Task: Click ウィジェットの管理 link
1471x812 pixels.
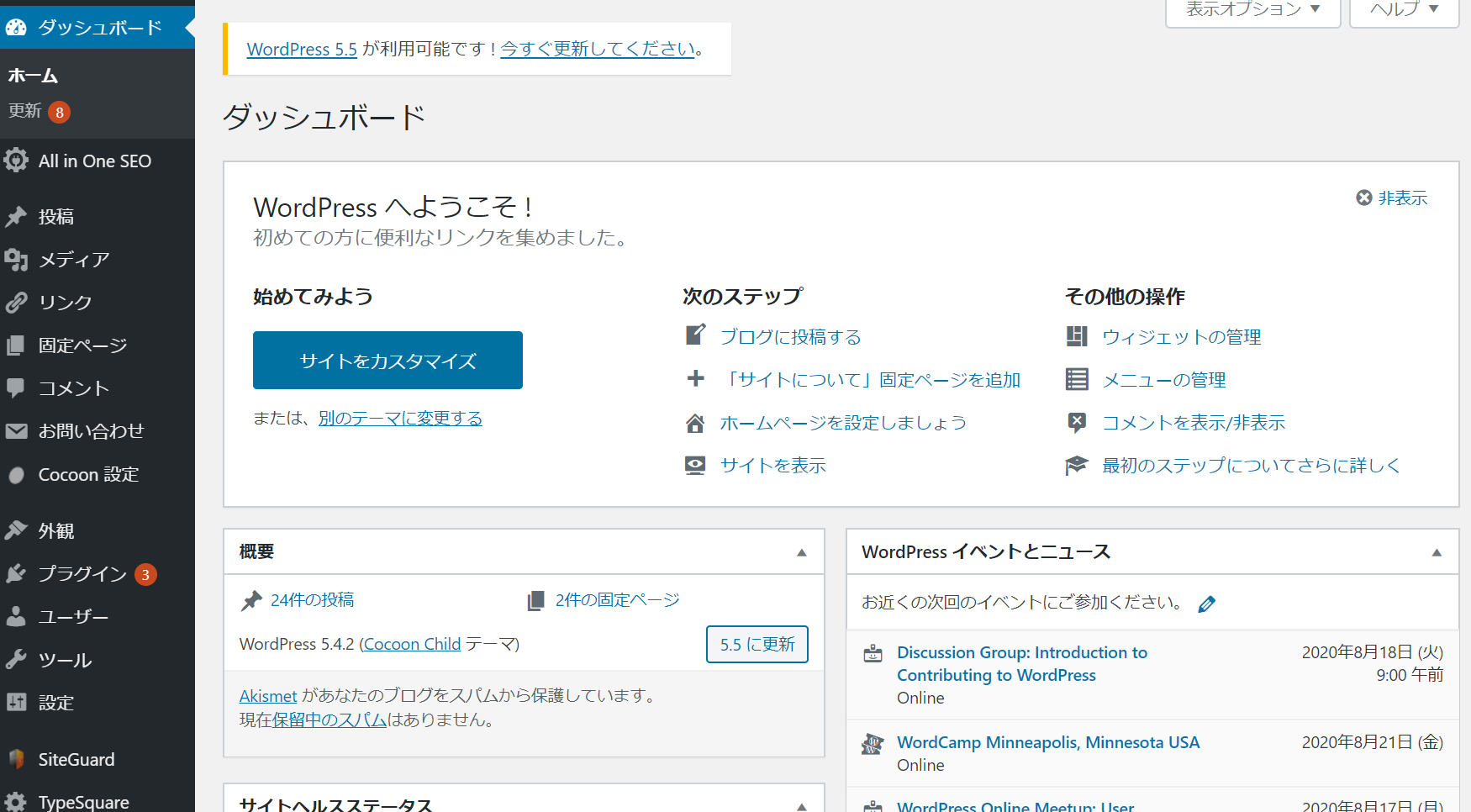Action: (x=1182, y=336)
